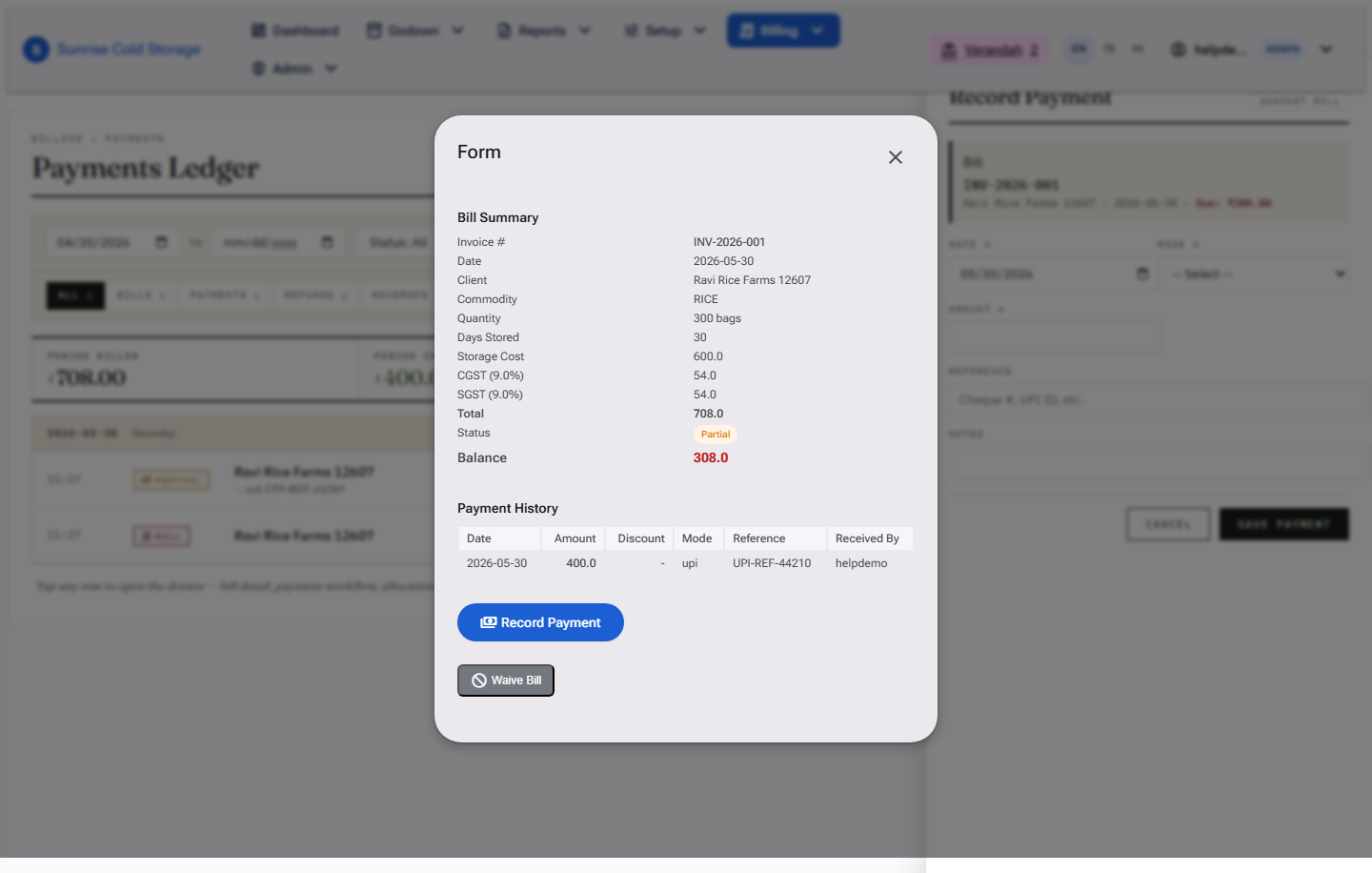Expand the user account chevron
Image resolution: width=1372 pixels, height=873 pixels.
pos(1326,50)
